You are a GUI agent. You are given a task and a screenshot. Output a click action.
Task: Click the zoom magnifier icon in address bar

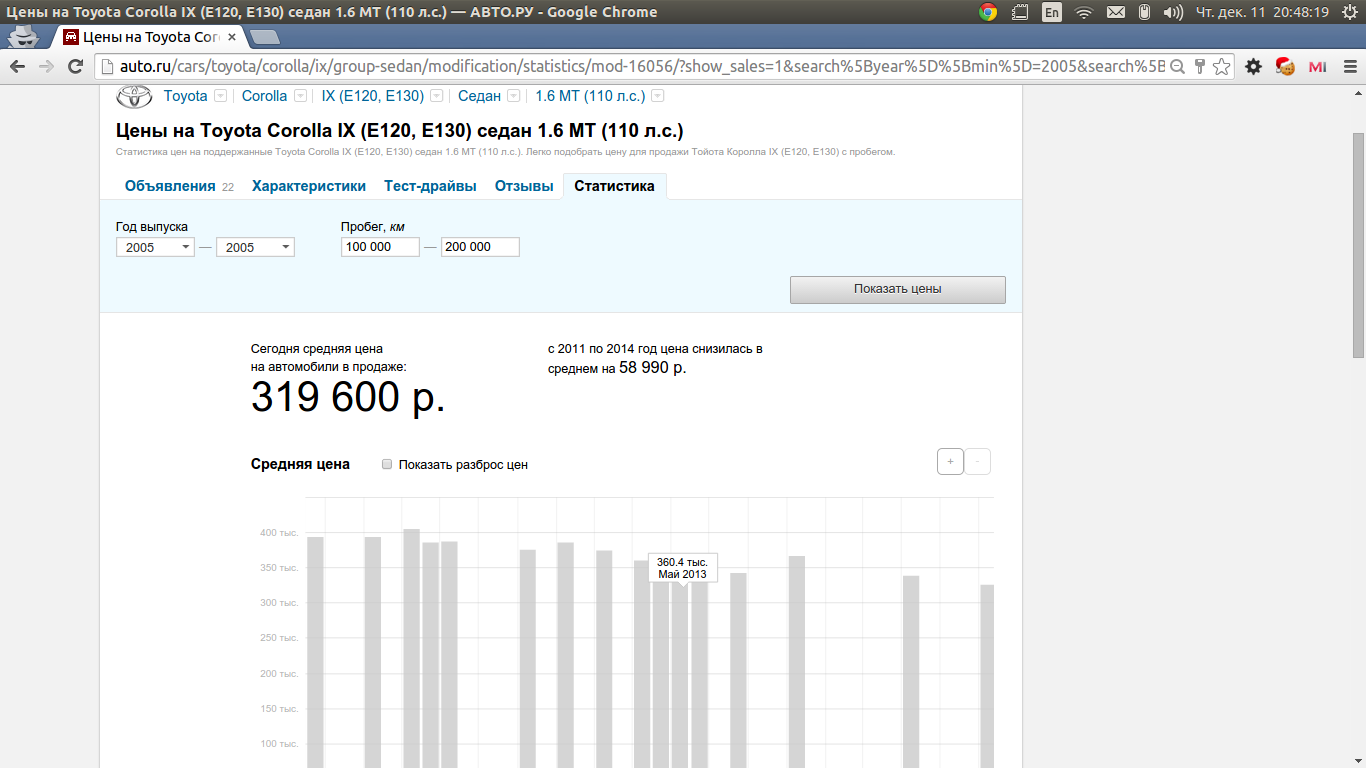pyautogui.click(x=1177, y=66)
